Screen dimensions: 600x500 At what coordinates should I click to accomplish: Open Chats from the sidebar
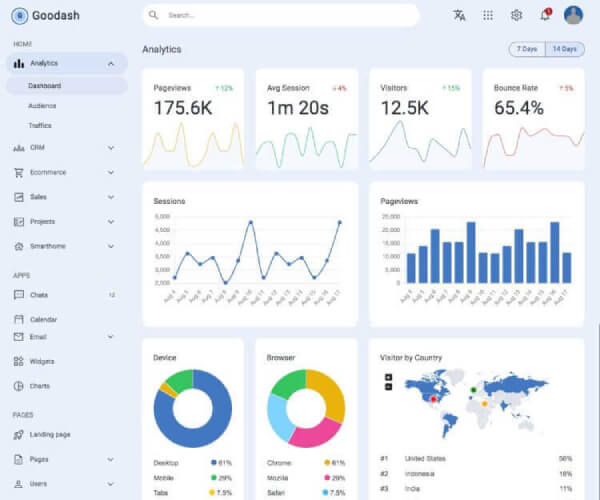[39, 295]
